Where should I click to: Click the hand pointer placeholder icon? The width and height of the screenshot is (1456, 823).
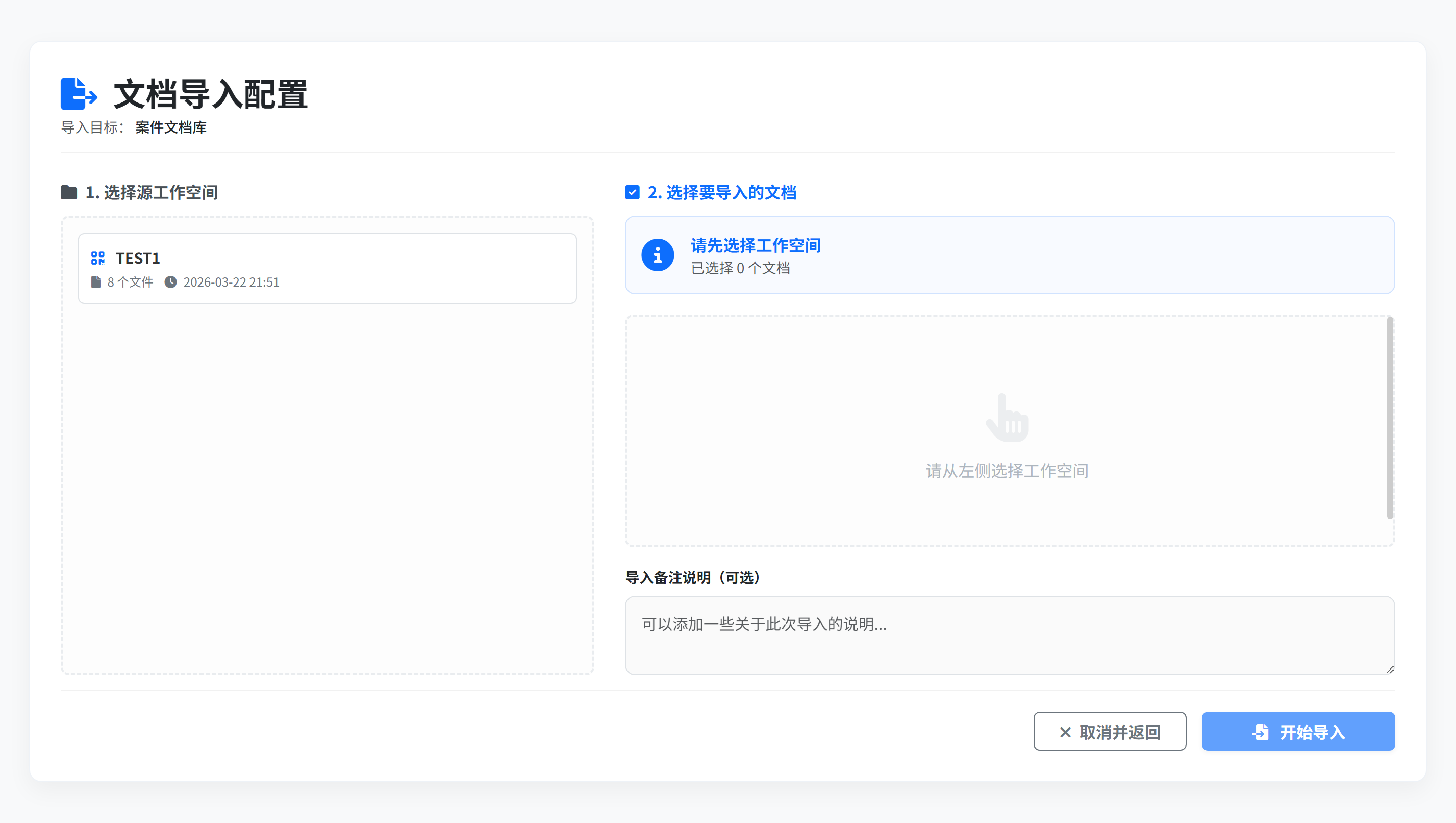(x=1008, y=418)
